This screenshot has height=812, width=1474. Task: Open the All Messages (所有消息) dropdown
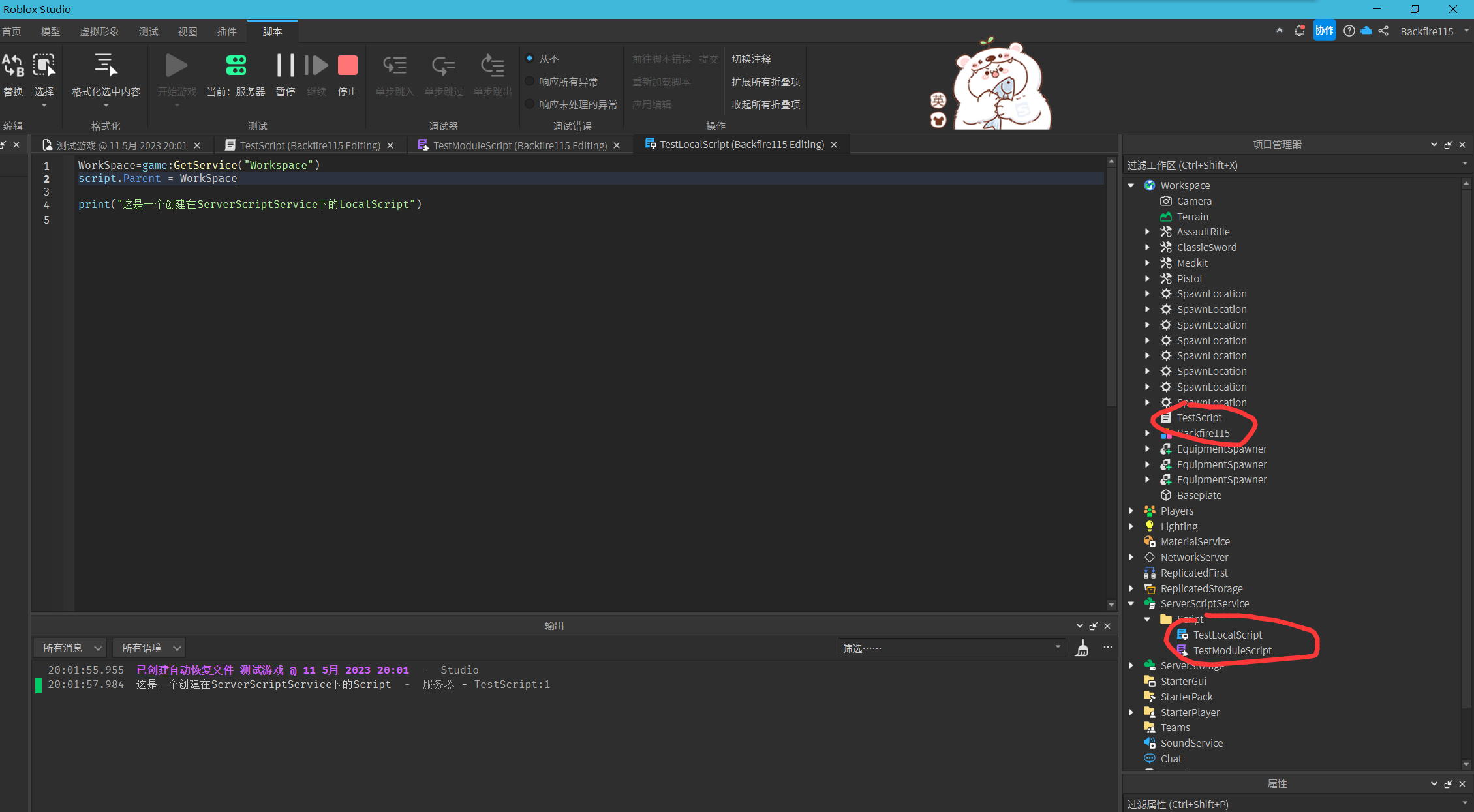(x=69, y=648)
